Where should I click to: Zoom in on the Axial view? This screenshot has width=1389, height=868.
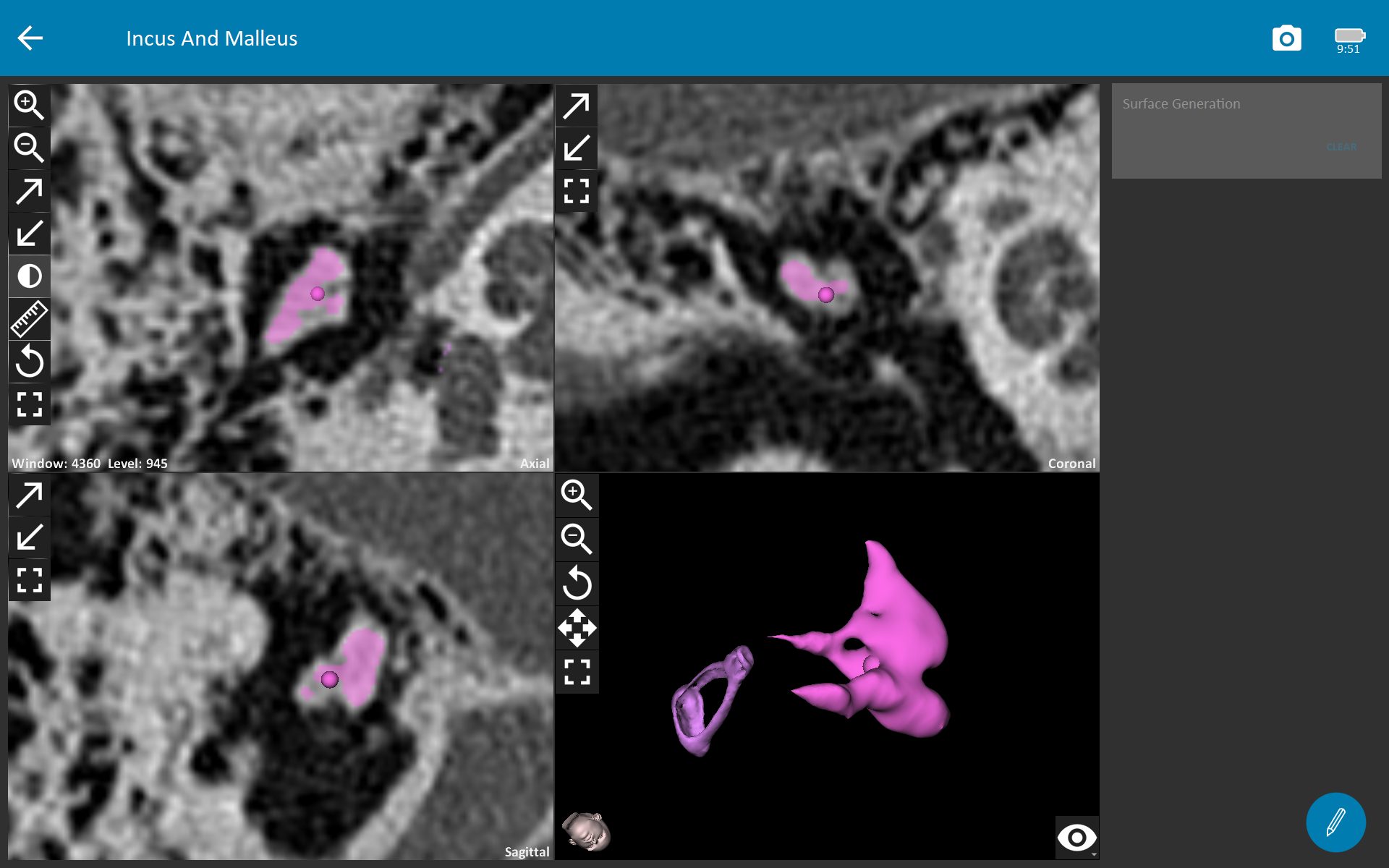tap(29, 105)
